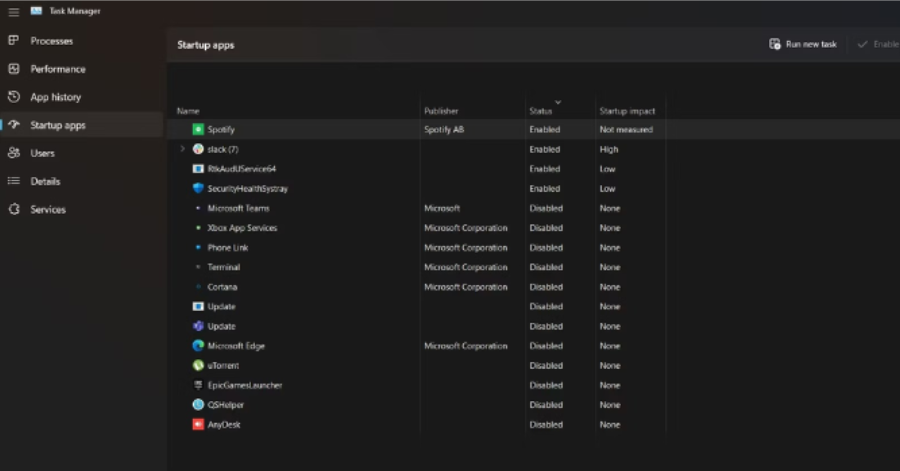The image size is (900, 471).
Task: Click None impact cell for Phone Link
Action: coord(610,247)
